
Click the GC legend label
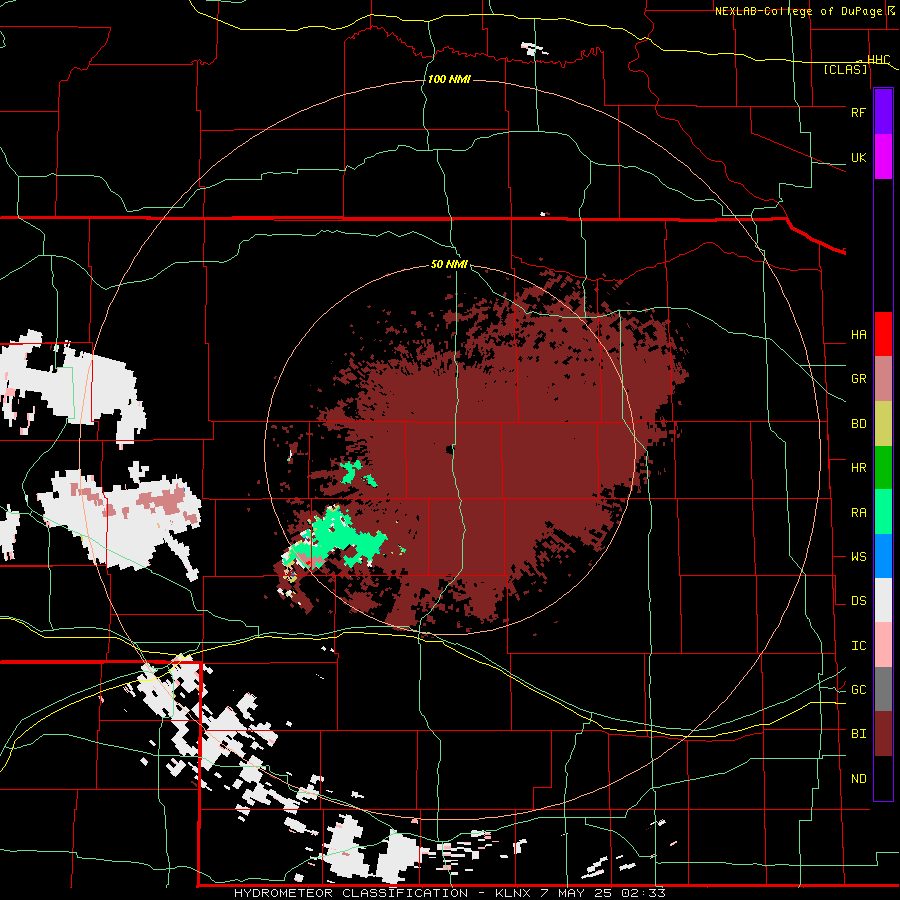(x=858, y=690)
